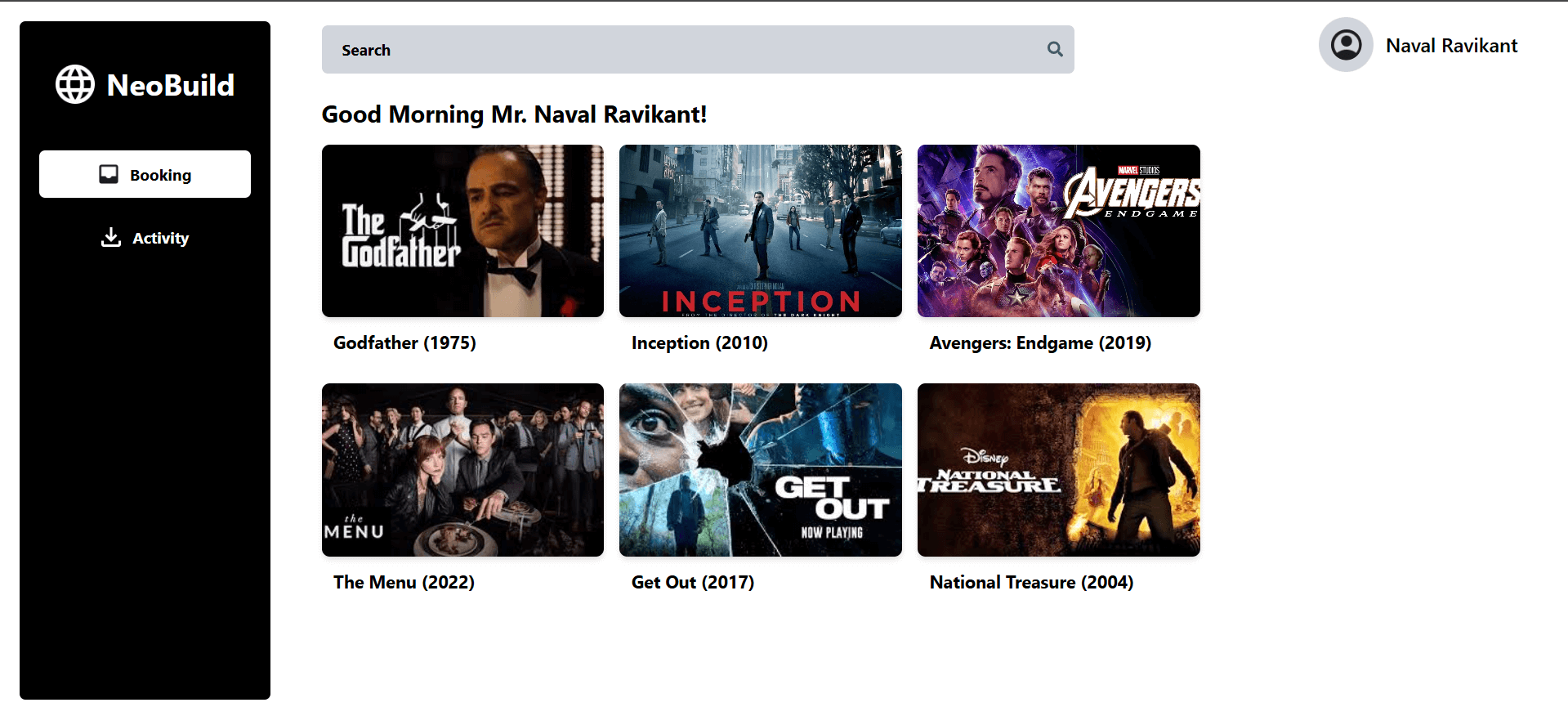
Task: Click The Menu (2022) title
Action: 404,583
